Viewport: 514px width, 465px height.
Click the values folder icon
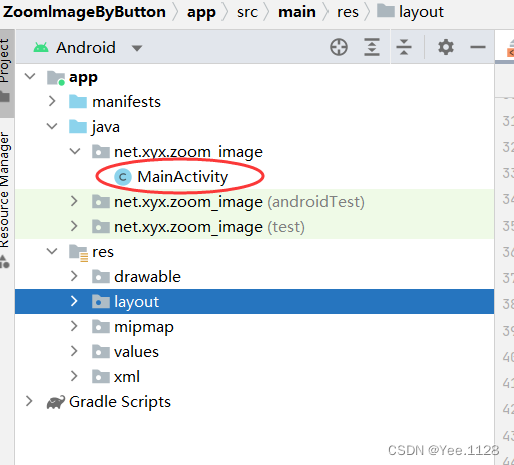click(101, 351)
